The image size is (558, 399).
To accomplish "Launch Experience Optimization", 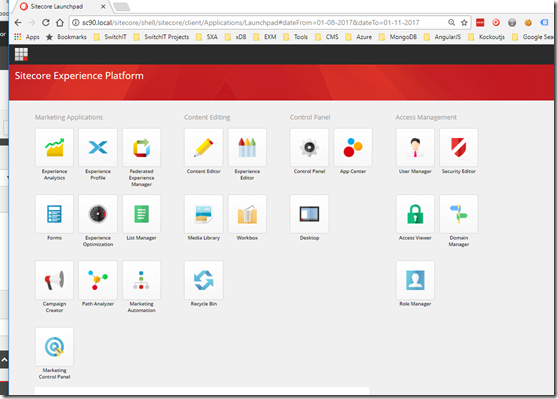I will point(98,214).
